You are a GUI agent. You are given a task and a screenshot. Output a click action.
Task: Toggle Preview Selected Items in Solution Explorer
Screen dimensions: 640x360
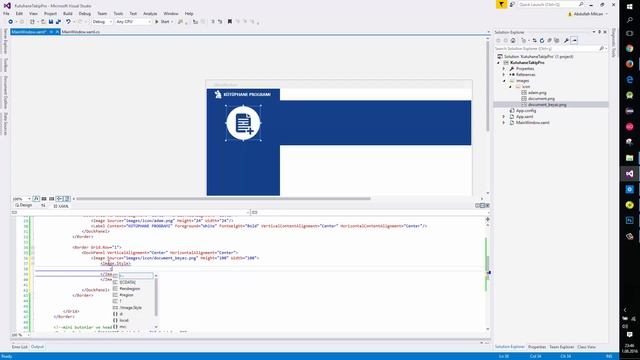574,40
